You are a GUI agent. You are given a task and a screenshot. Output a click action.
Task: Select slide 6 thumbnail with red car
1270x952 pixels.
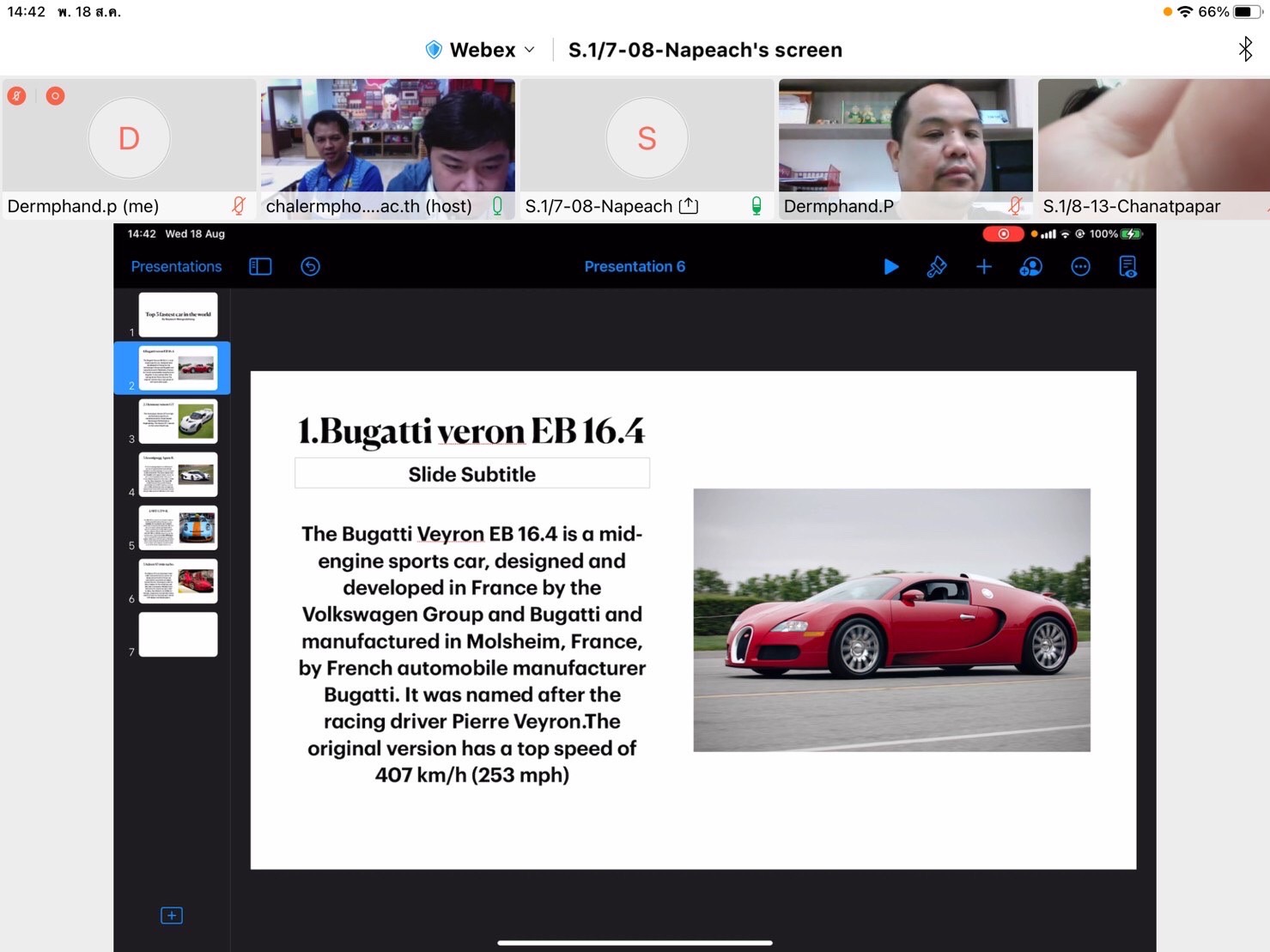[x=178, y=580]
